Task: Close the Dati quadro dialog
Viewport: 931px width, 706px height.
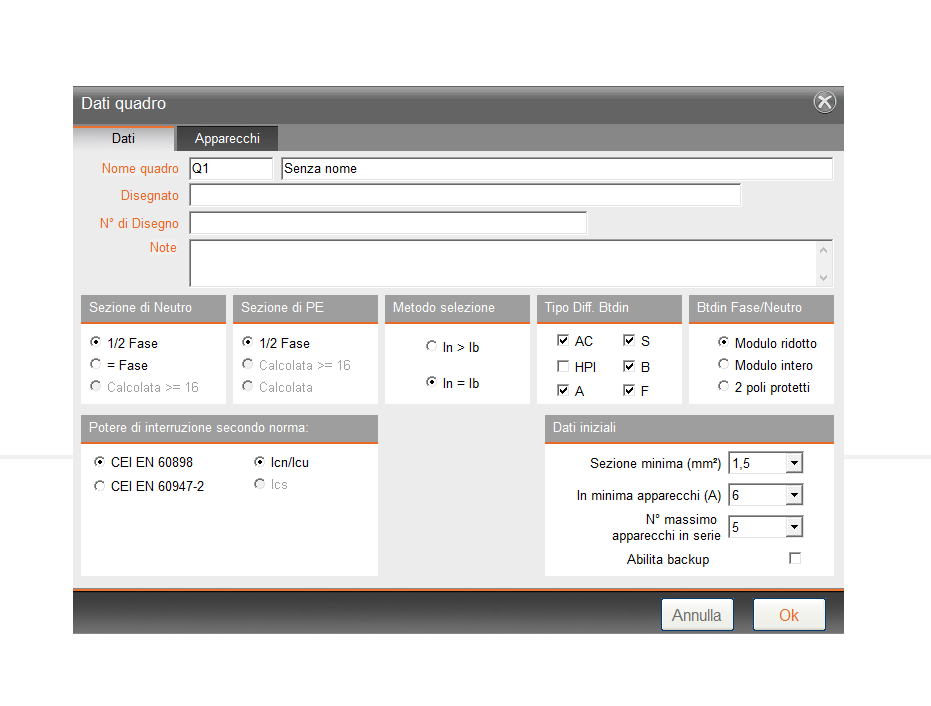Action: 824,102
